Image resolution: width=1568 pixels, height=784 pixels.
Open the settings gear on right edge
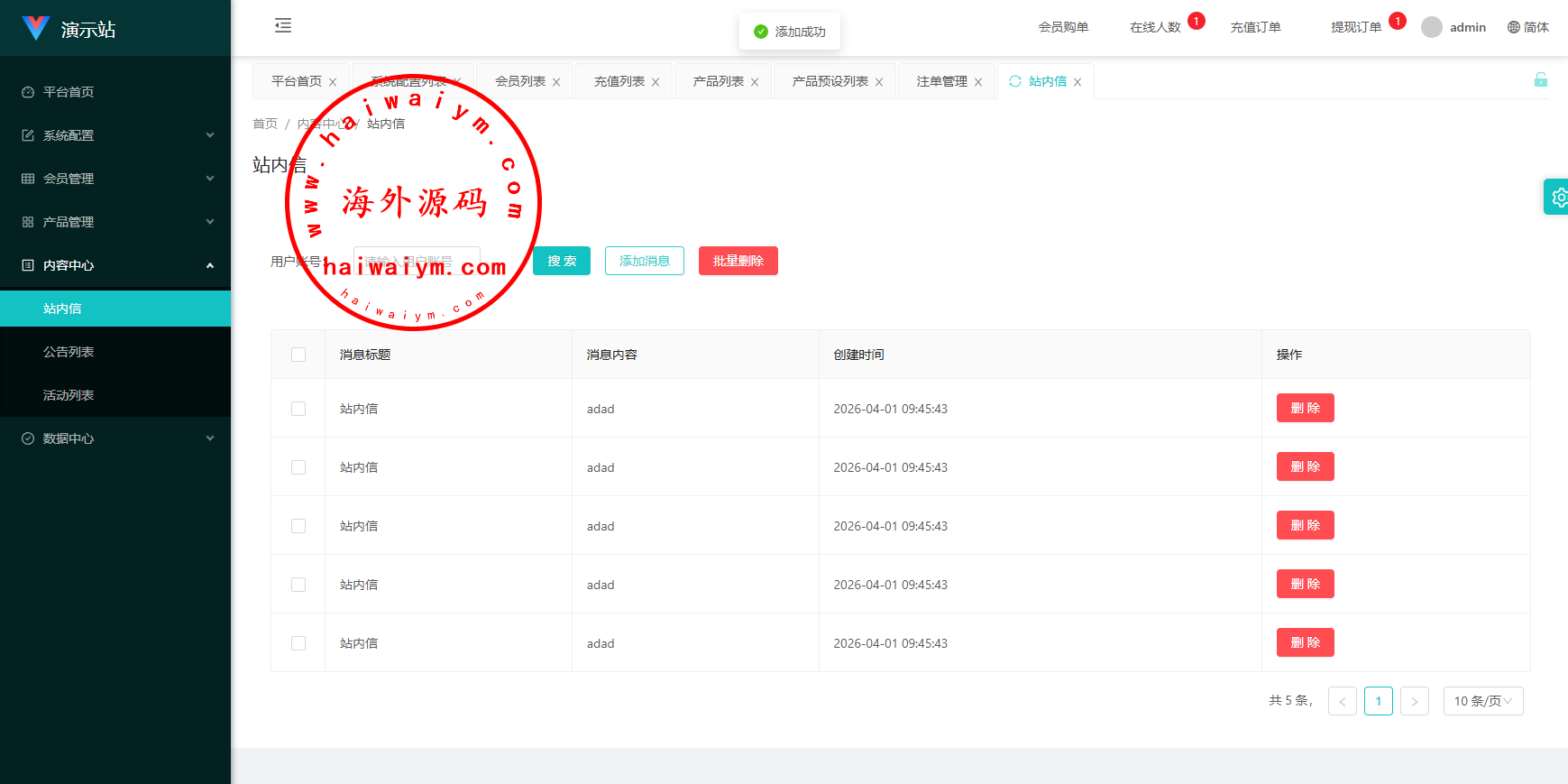tap(1557, 197)
